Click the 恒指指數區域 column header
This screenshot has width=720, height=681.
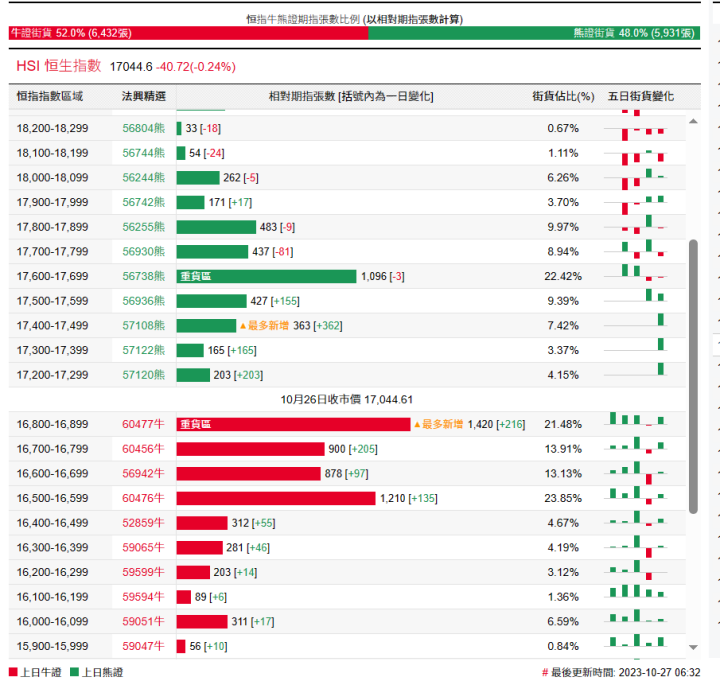(50, 97)
